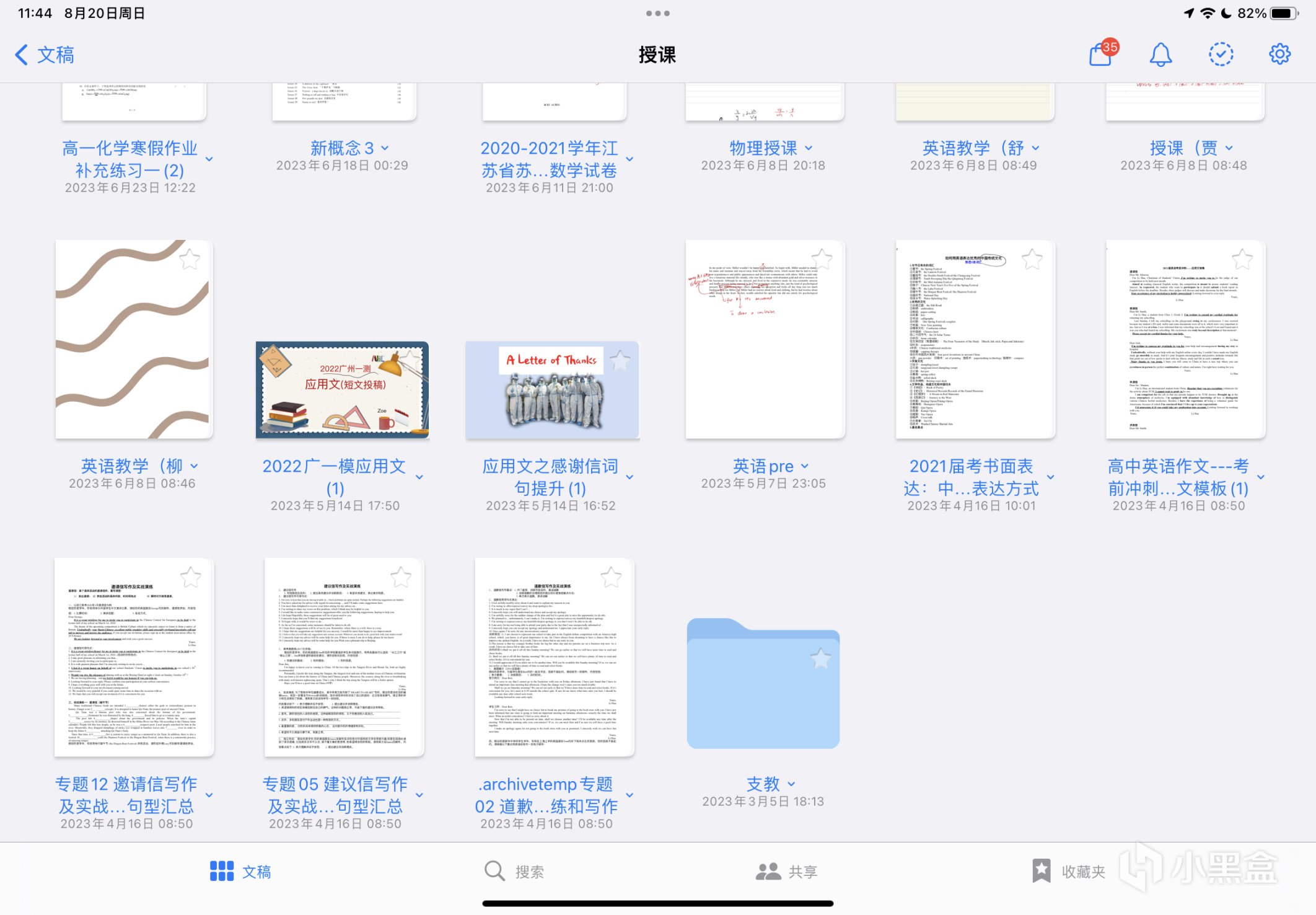Expand options chevron for .archivetemp专题02 道歉
Screen dimensions: 1316x915
[629, 795]
